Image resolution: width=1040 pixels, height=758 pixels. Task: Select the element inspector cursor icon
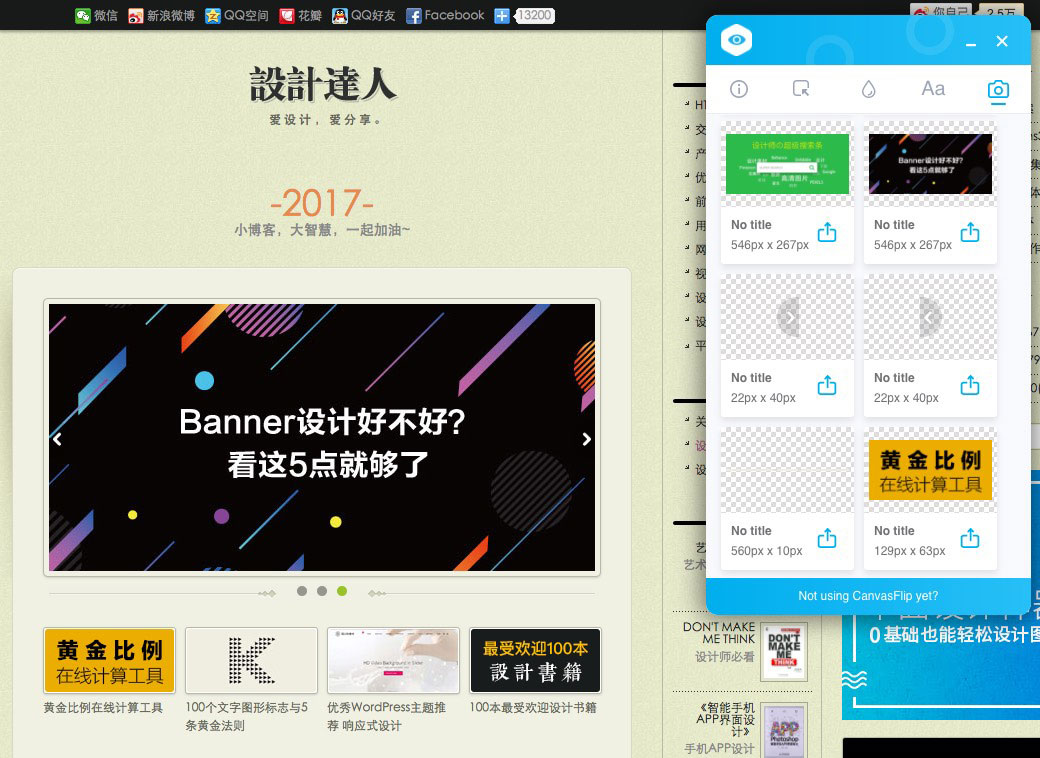(801, 89)
